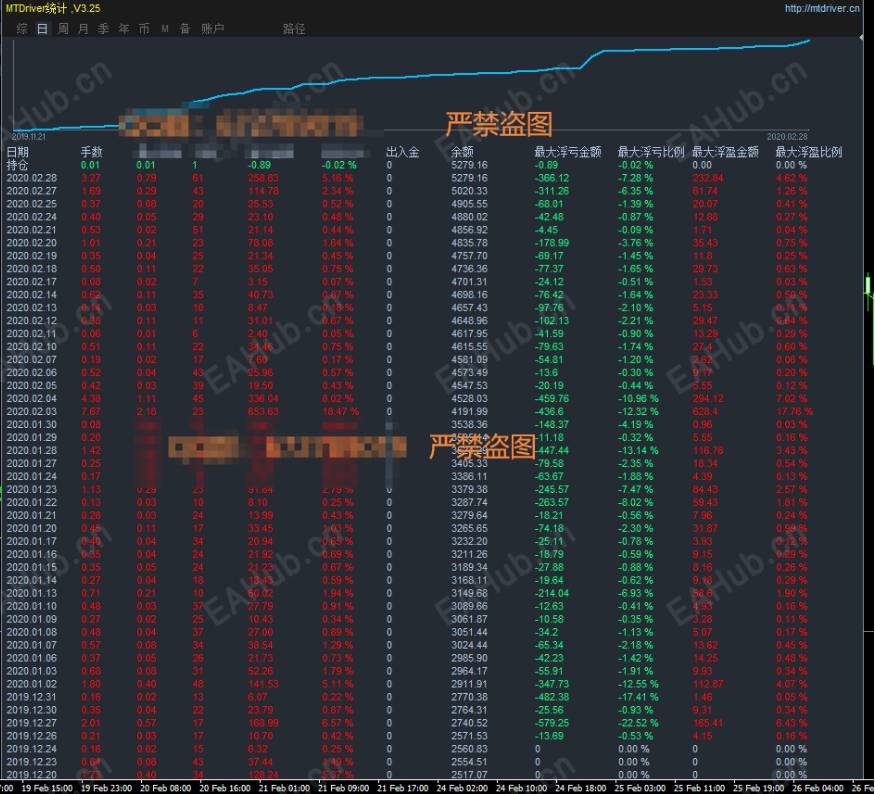Click balance value 3538.36
Image resolution: width=875 pixels, height=794 pixels.
[x=469, y=425]
